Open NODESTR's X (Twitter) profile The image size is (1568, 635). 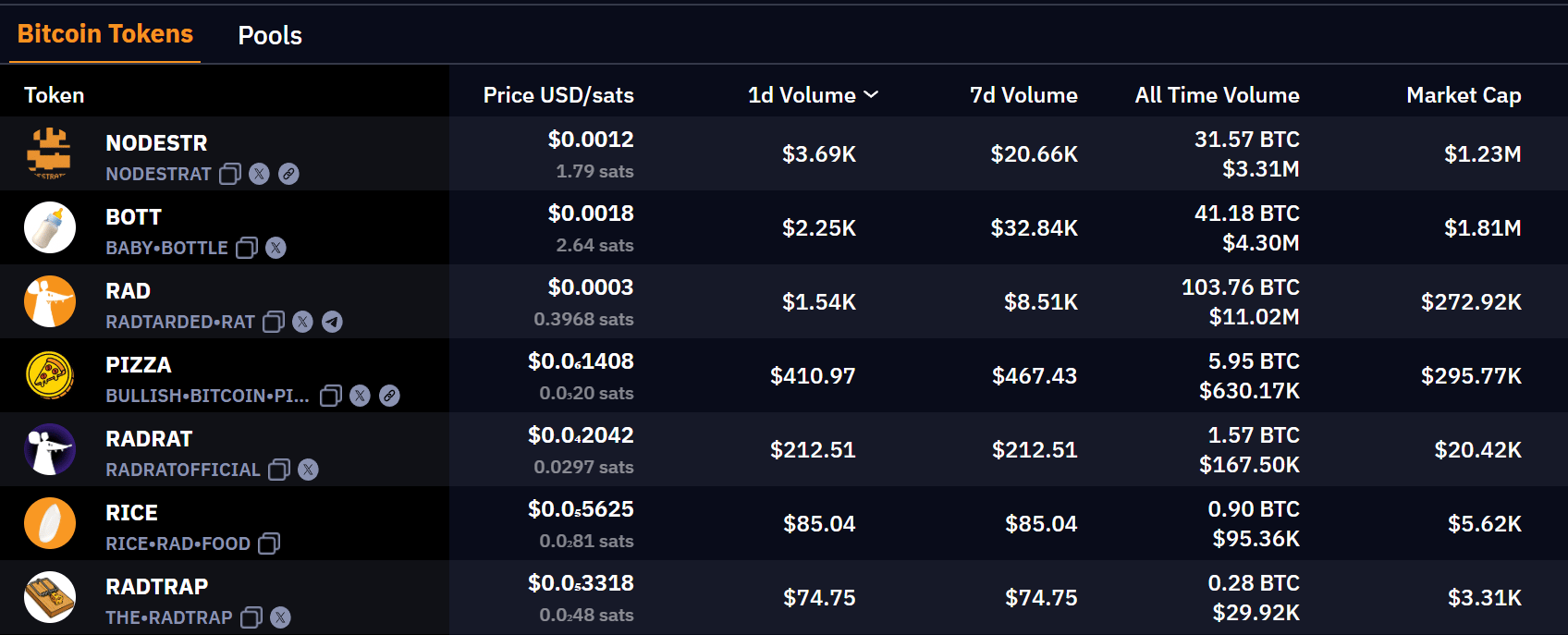click(x=260, y=174)
